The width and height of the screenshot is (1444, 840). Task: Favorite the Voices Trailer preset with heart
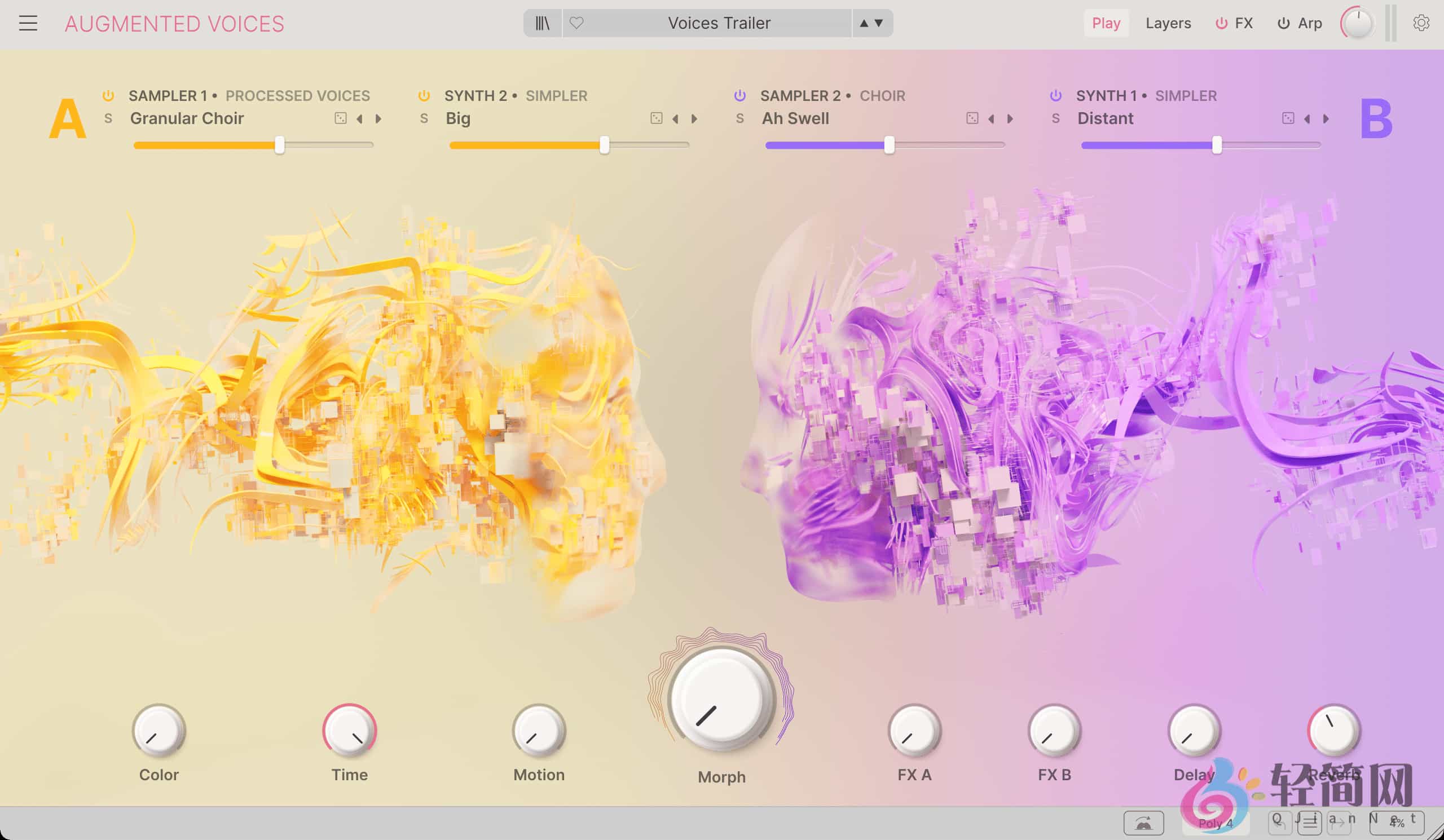click(576, 24)
